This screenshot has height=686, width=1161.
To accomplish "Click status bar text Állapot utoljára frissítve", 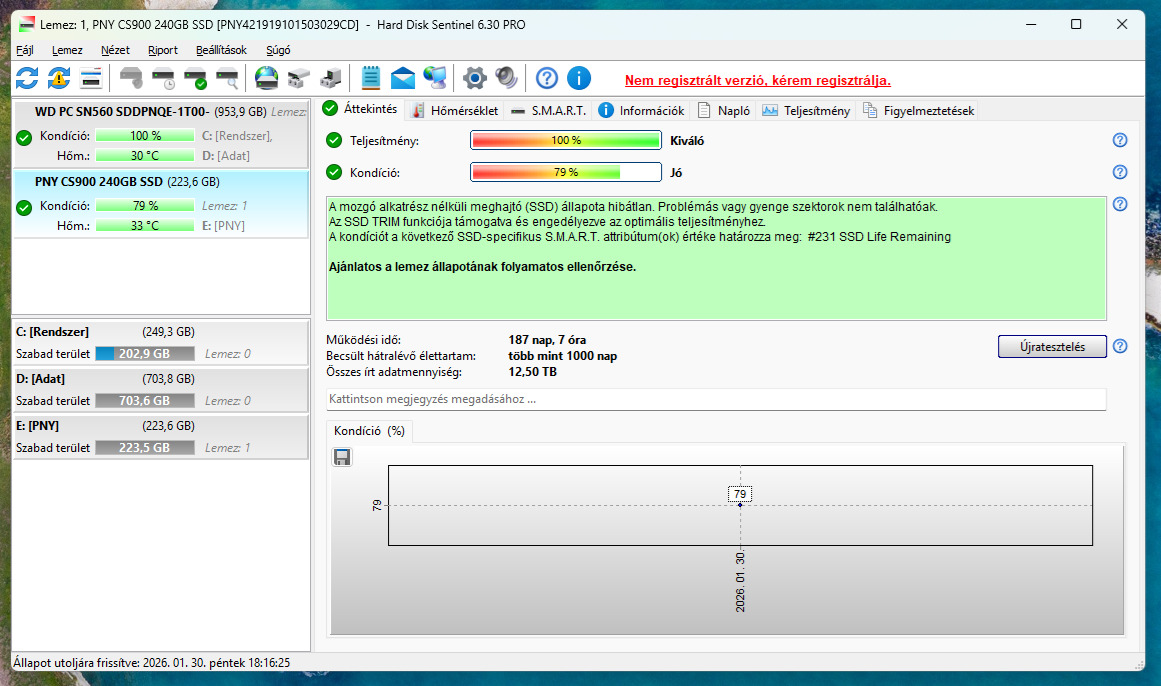I will click(x=152, y=662).
